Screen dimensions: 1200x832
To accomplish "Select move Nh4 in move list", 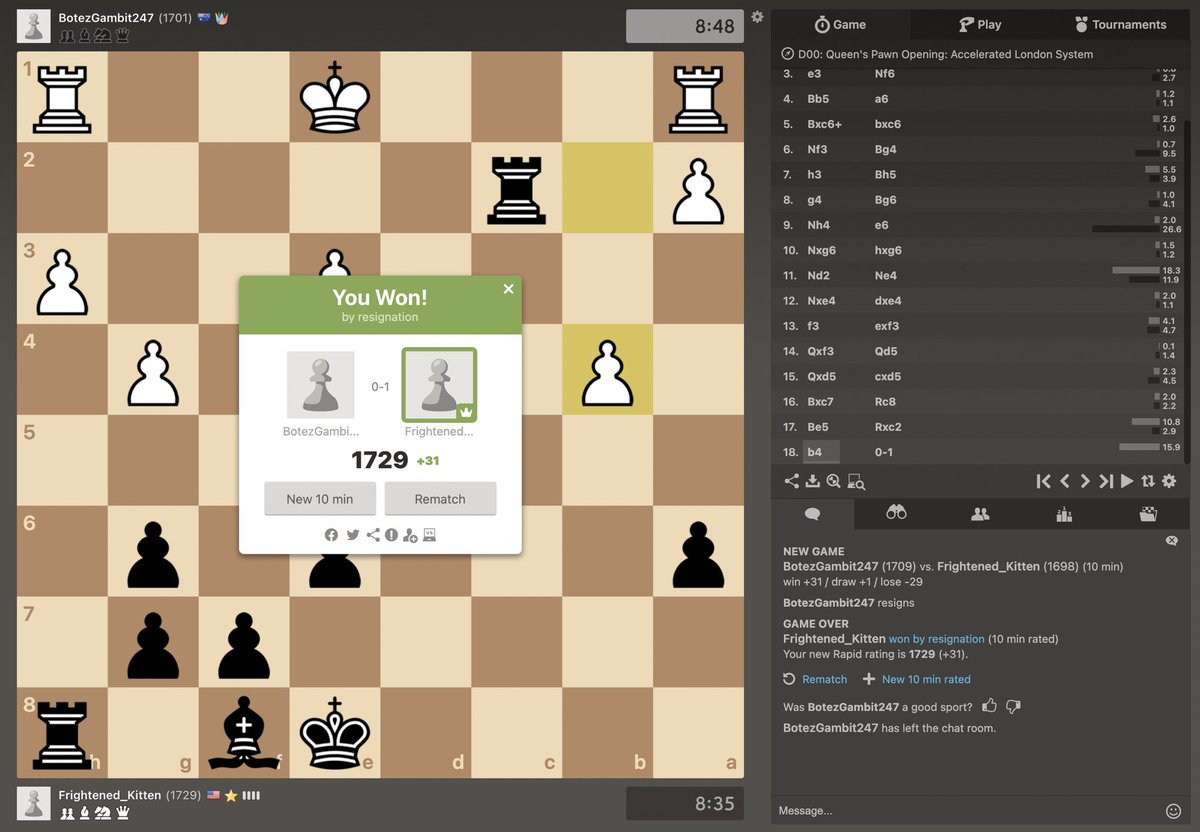I will pos(819,225).
